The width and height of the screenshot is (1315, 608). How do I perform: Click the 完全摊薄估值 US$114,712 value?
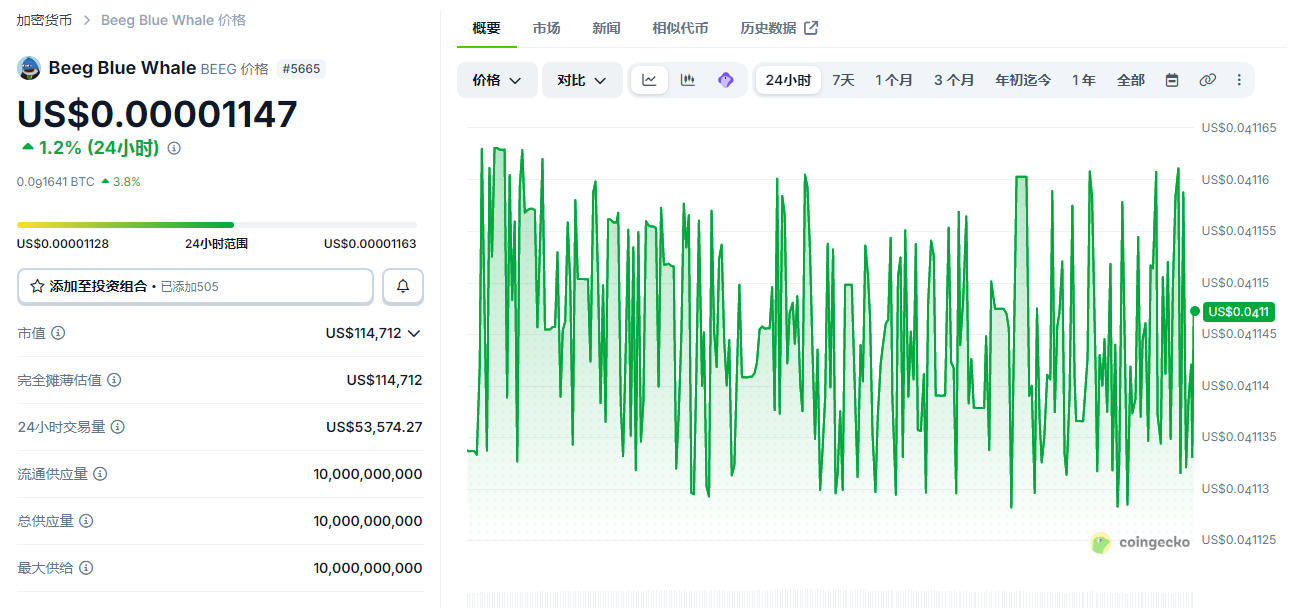pos(384,380)
